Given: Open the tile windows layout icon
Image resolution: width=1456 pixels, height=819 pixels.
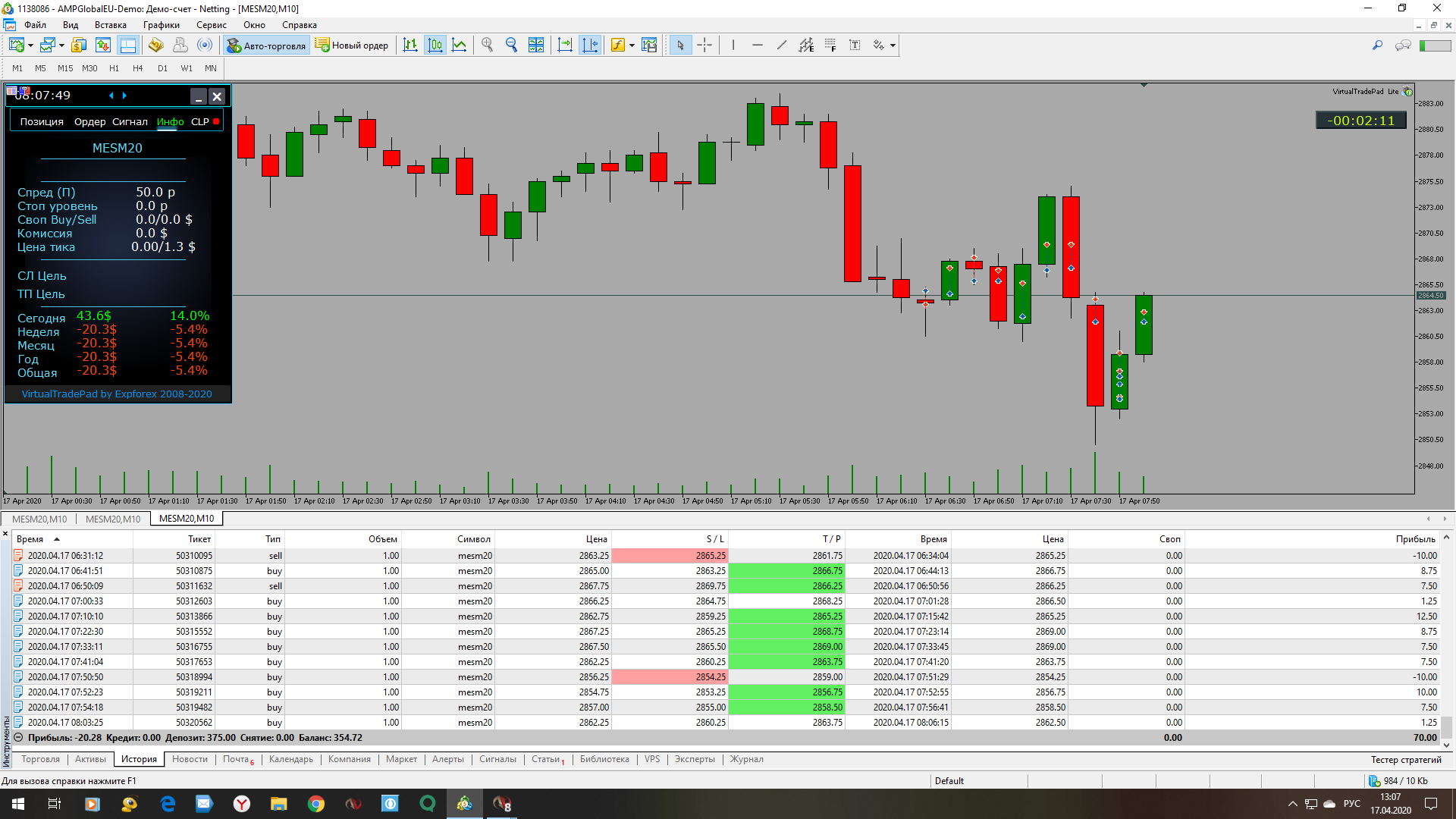Looking at the screenshot, I should [536, 45].
